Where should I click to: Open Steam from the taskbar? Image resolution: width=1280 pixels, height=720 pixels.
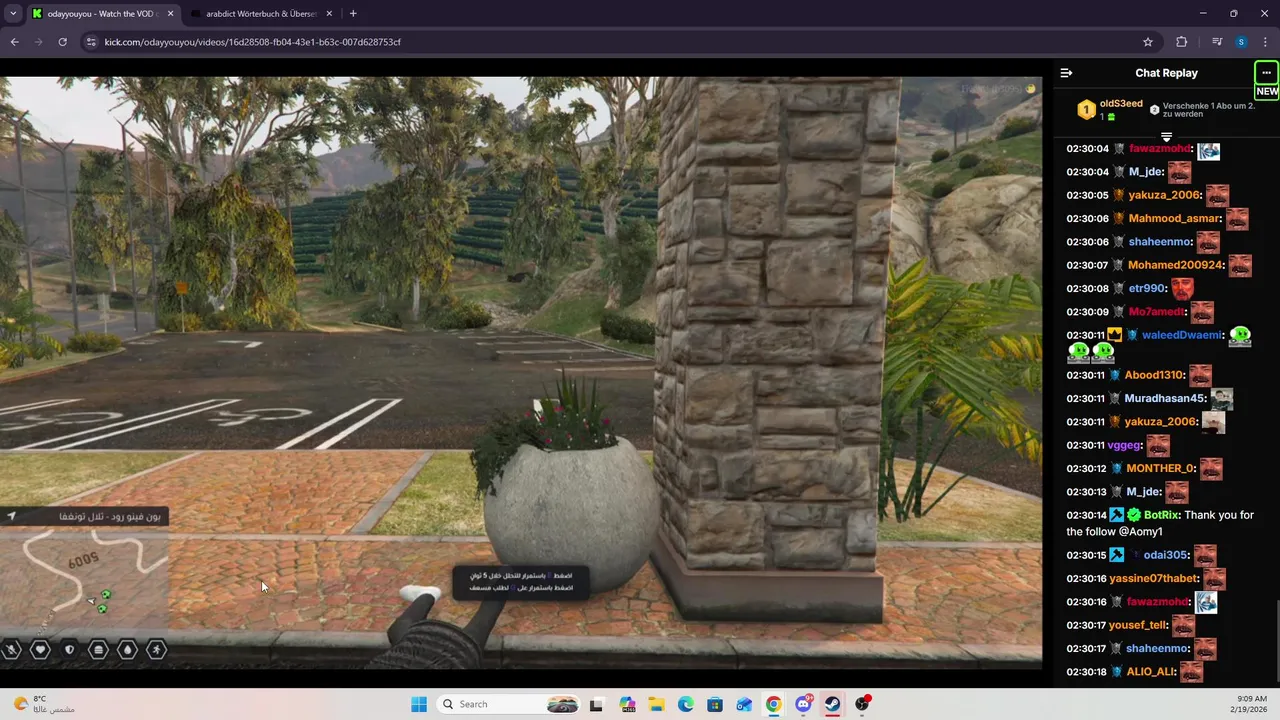[x=832, y=704]
